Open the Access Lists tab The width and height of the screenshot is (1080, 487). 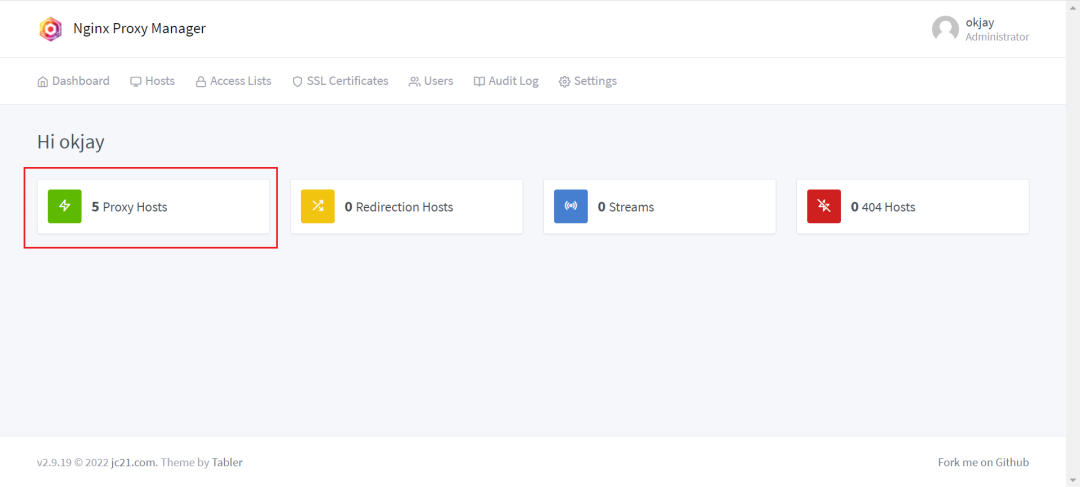coord(233,81)
